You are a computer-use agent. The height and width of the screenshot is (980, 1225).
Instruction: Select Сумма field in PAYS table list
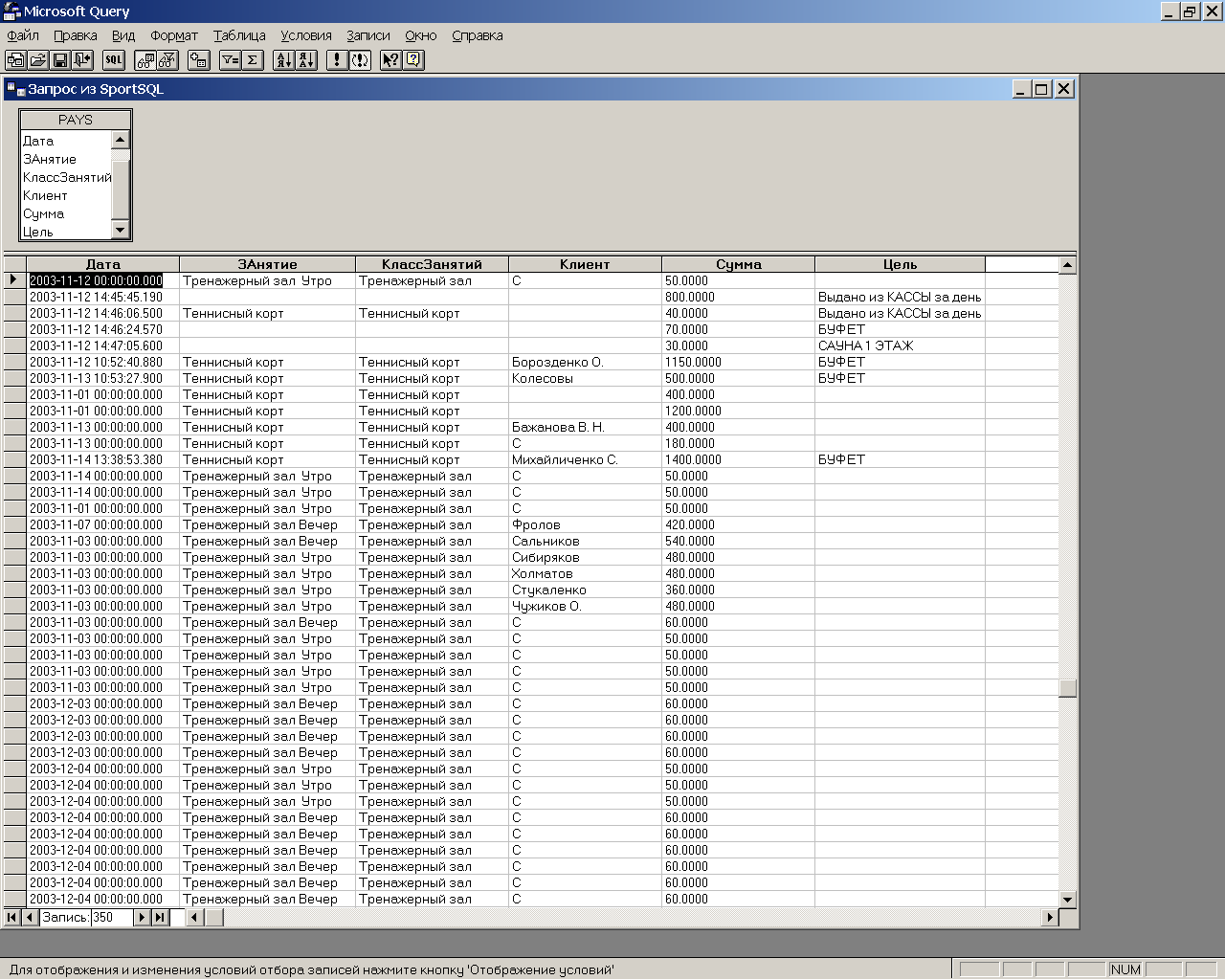66,213
